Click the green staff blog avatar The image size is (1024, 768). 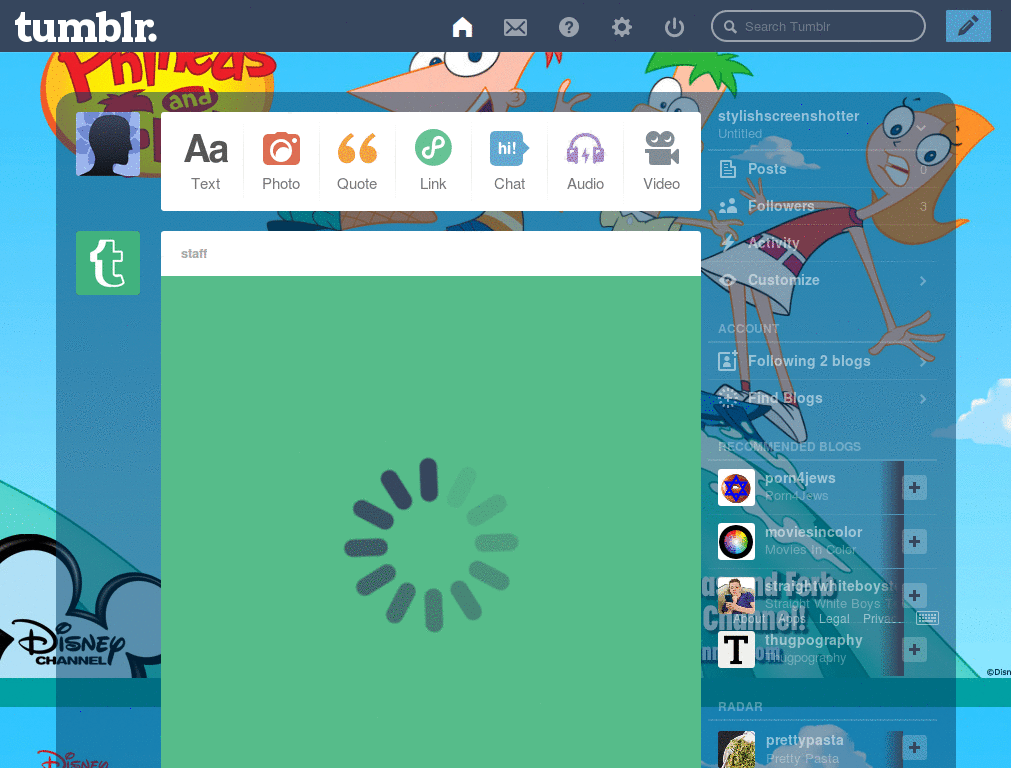click(108, 263)
